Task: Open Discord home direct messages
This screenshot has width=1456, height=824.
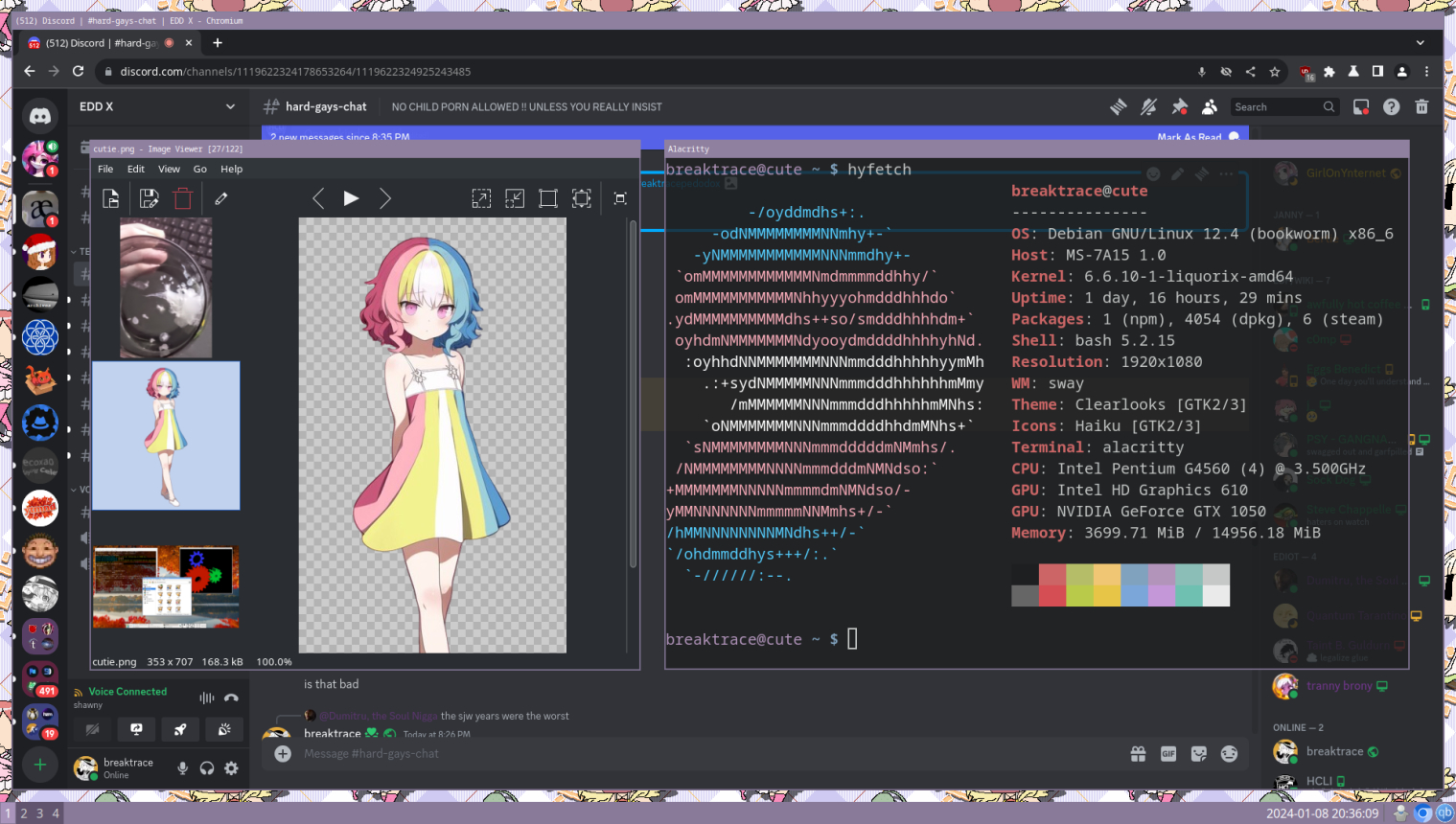Action: (x=40, y=116)
